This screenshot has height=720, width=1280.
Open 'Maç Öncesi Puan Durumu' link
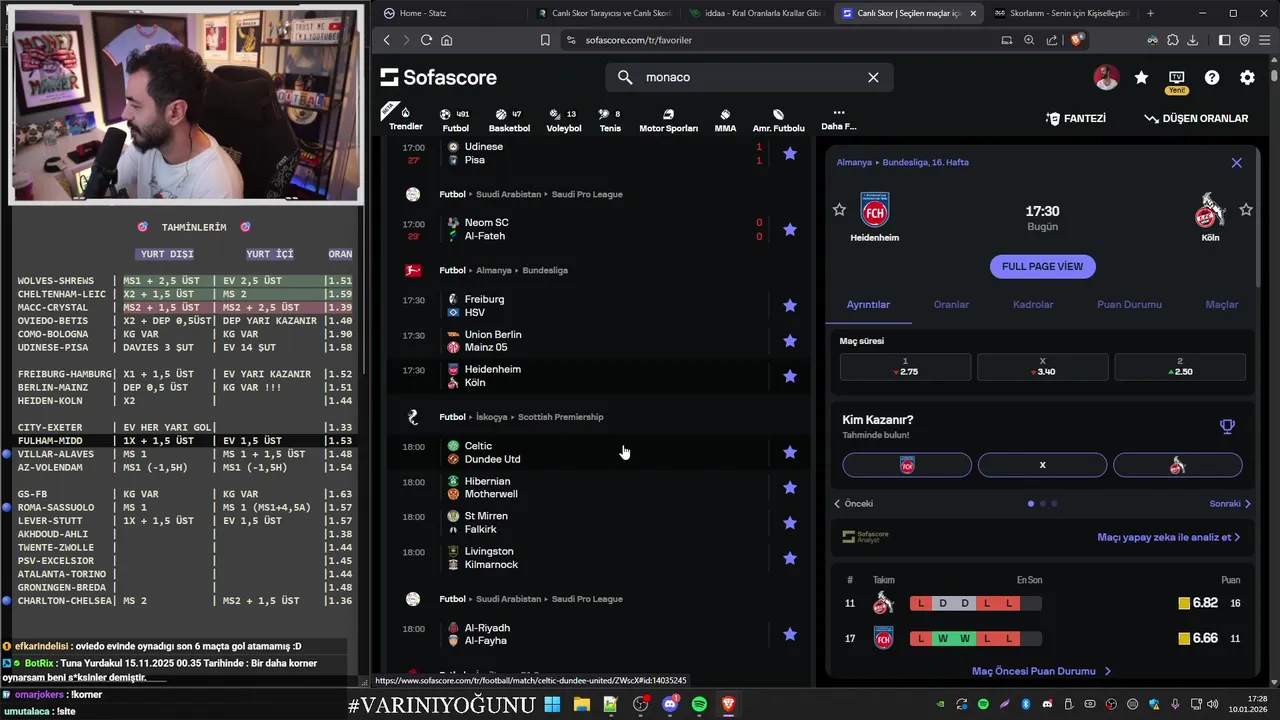(x=1041, y=671)
